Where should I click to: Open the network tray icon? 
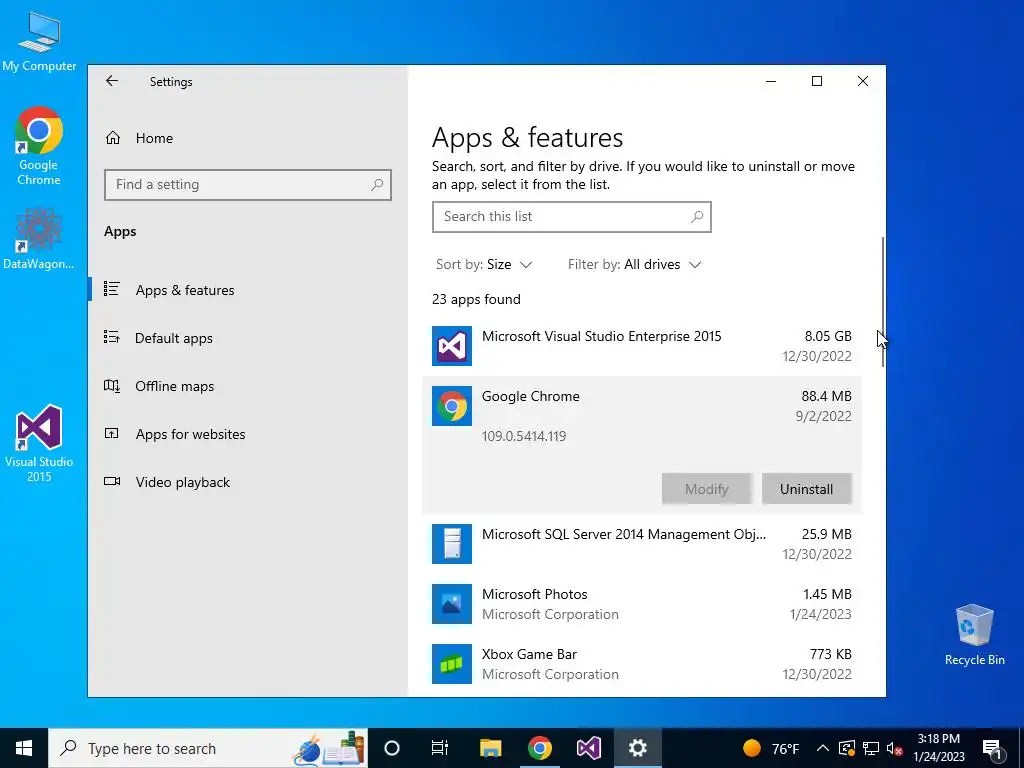[x=871, y=748]
